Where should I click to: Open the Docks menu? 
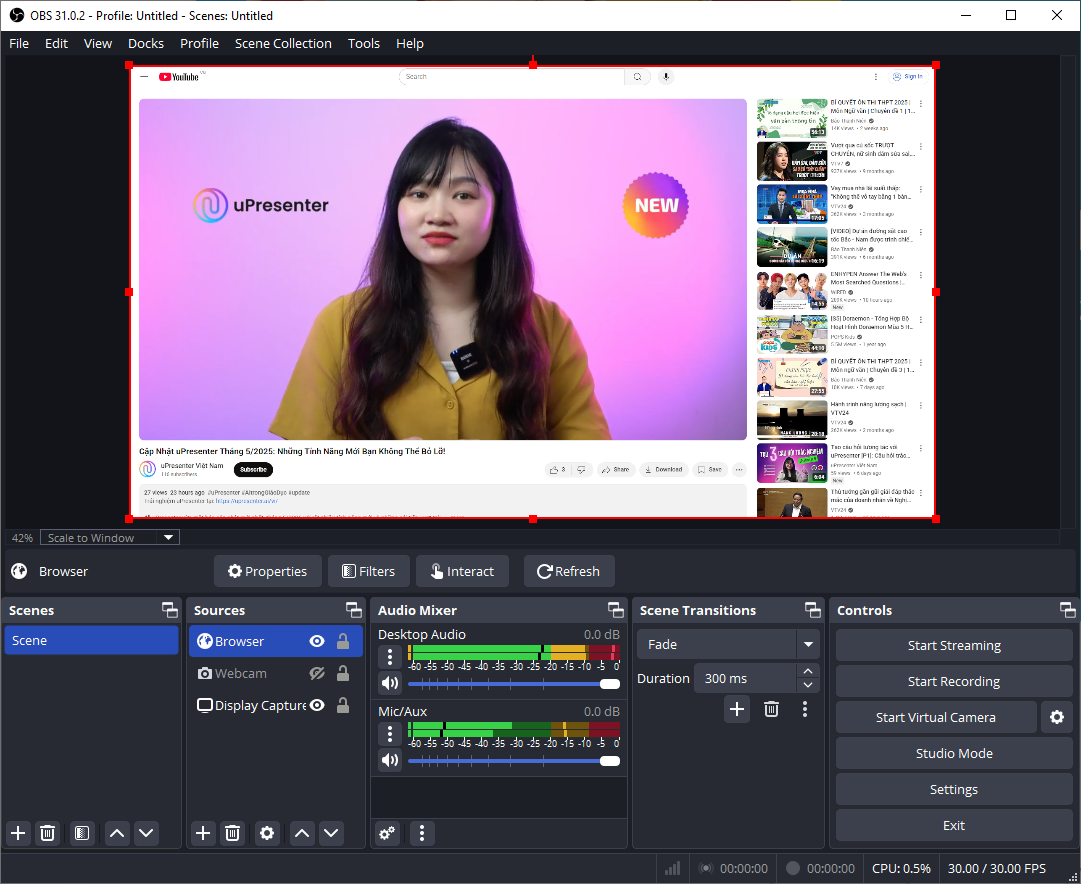[x=145, y=43]
